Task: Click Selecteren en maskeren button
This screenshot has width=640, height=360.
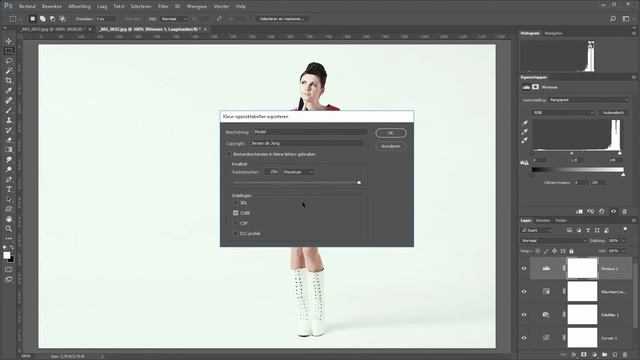Action: [x=282, y=19]
